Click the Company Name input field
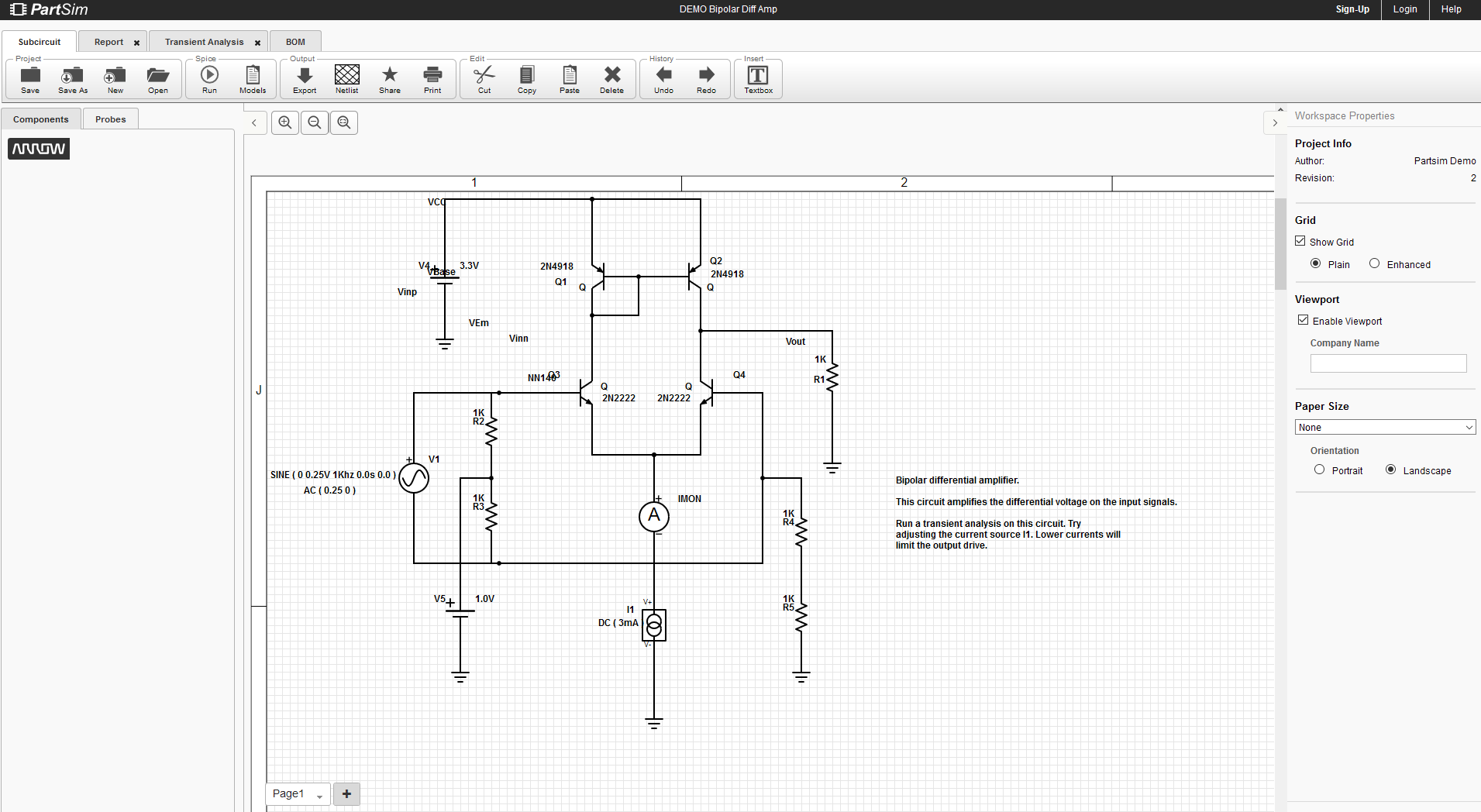The height and width of the screenshot is (812, 1481). pyautogui.click(x=1387, y=363)
